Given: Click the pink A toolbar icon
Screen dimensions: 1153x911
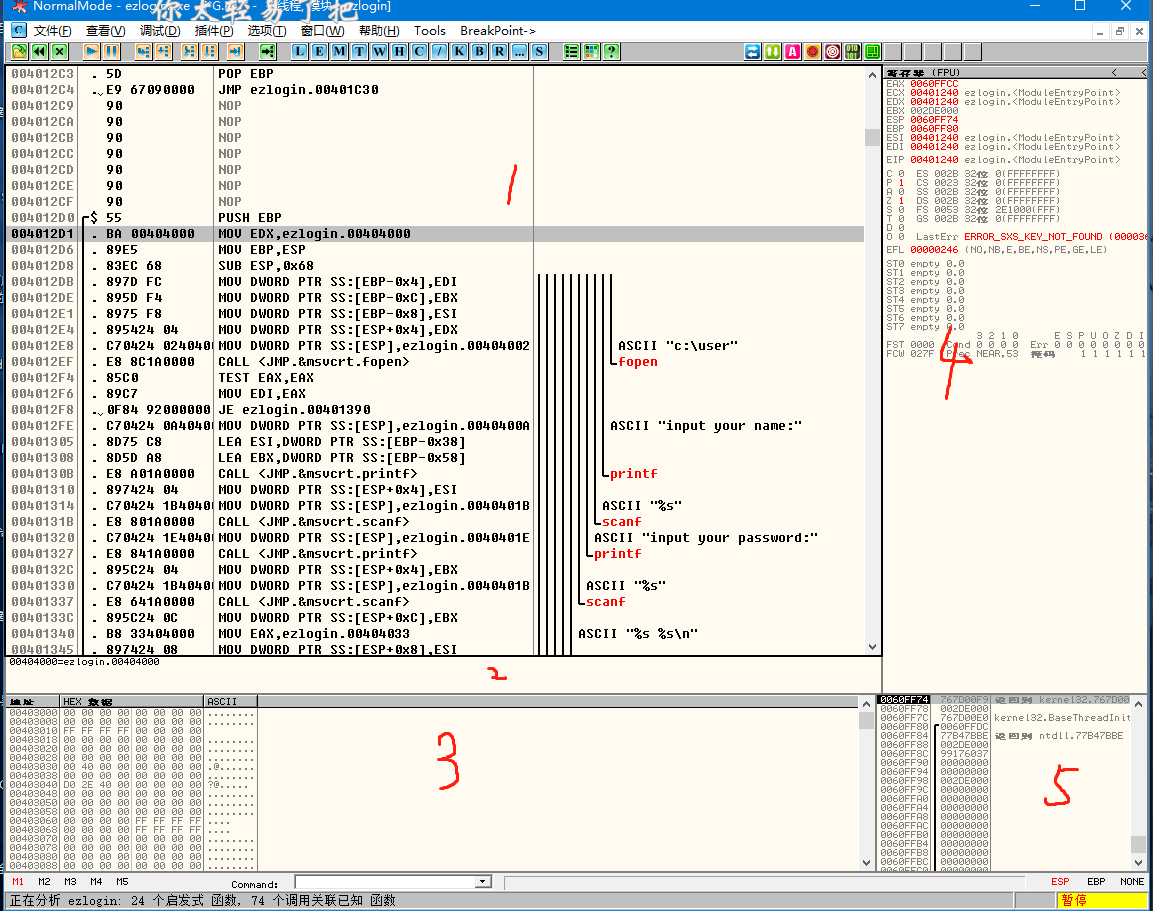Looking at the screenshot, I should 792,51.
